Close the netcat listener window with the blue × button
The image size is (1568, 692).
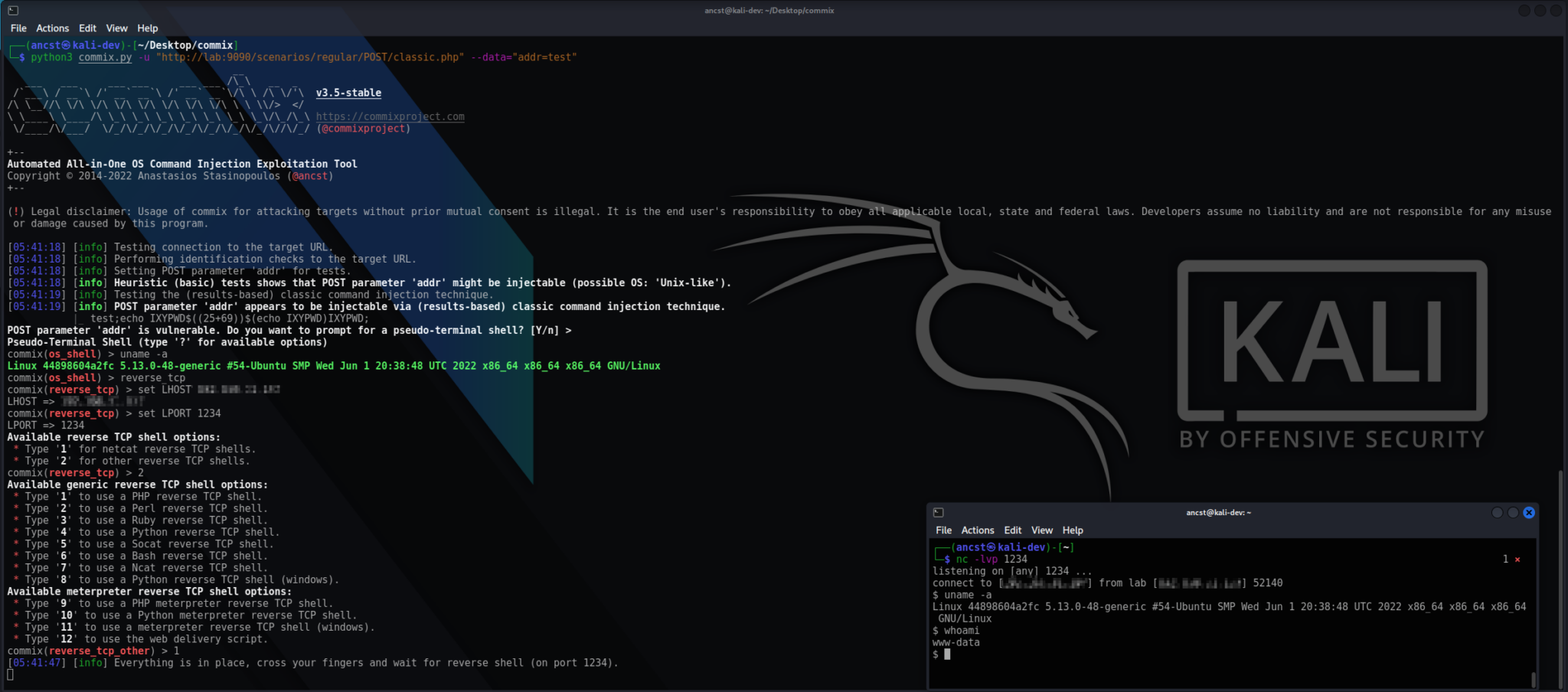tap(1530, 512)
